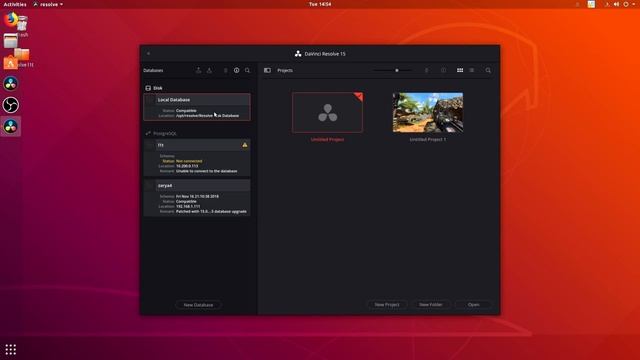The height and width of the screenshot is (360, 640).
Task: Switch projects to thumbnail grid view
Action: click(460, 70)
